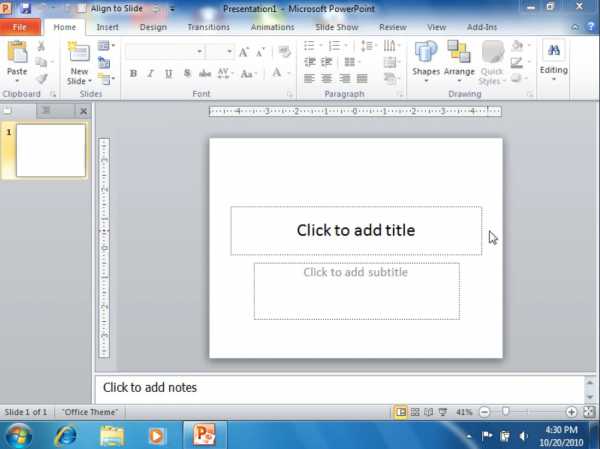Click the Decrease List Level icon
600x449 pixels.
tap(310, 62)
